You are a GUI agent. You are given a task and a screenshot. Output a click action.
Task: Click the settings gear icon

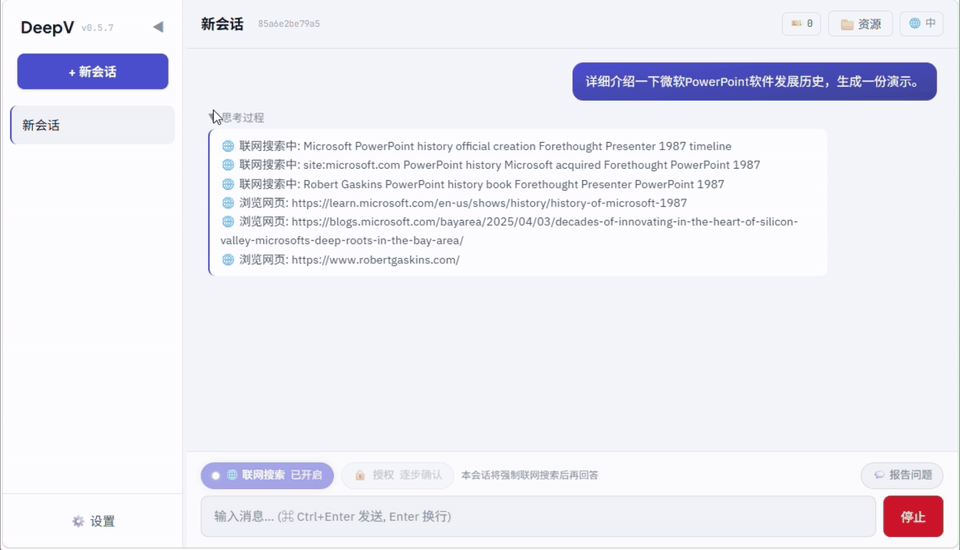[x=78, y=521]
